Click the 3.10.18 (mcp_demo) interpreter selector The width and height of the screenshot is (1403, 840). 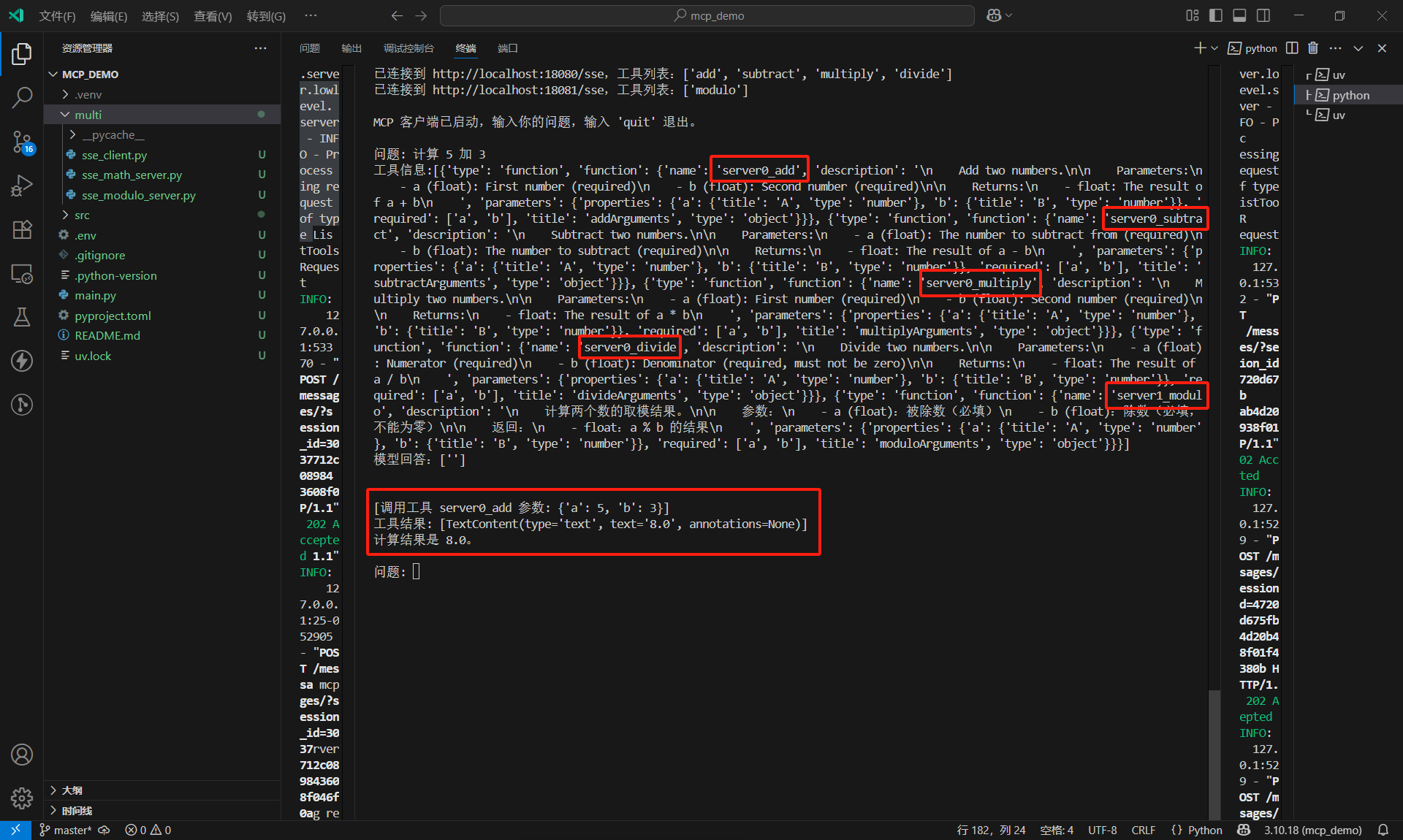[1312, 831]
